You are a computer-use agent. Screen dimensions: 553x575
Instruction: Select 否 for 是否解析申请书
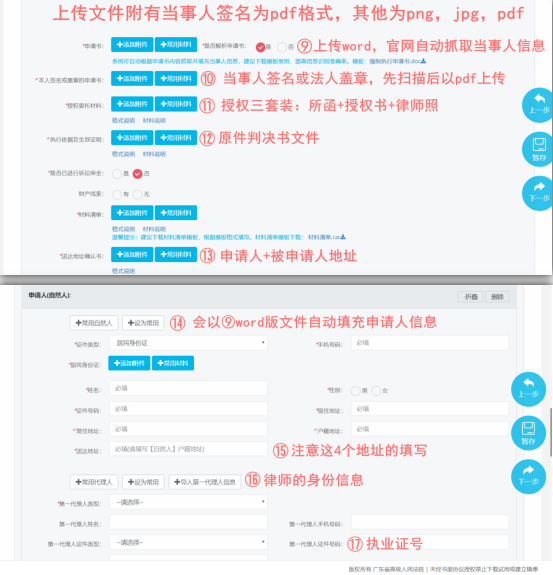282,47
